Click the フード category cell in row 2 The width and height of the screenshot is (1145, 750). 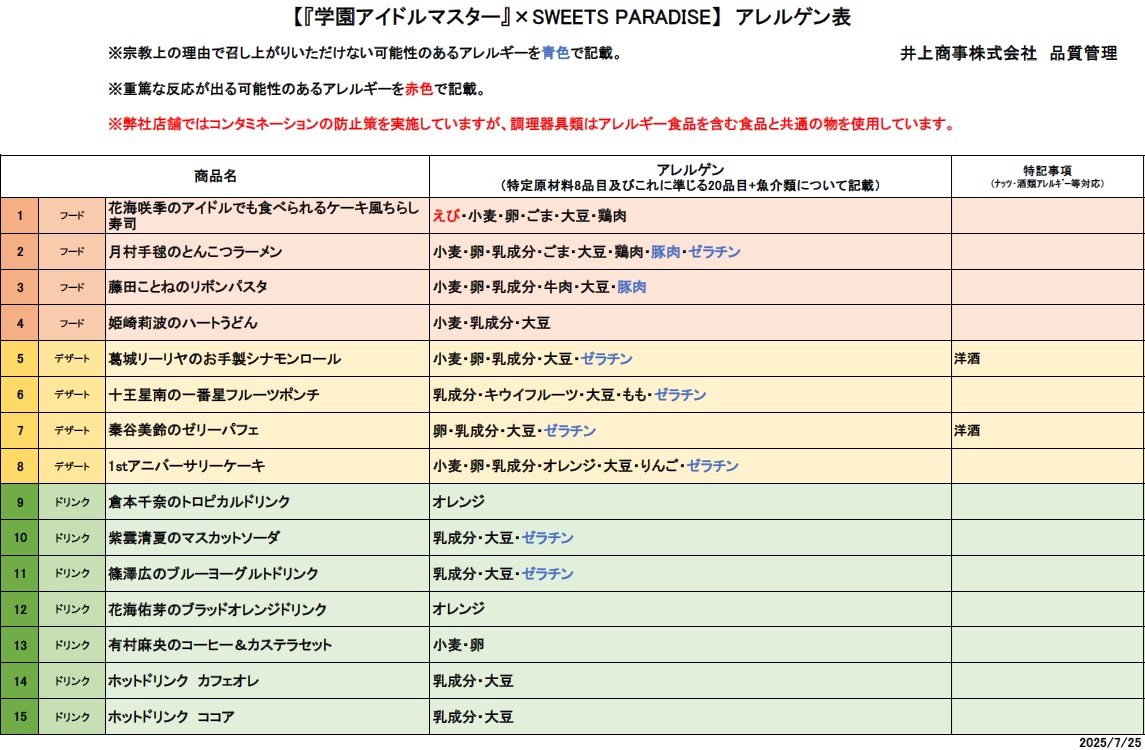[x=72, y=252]
